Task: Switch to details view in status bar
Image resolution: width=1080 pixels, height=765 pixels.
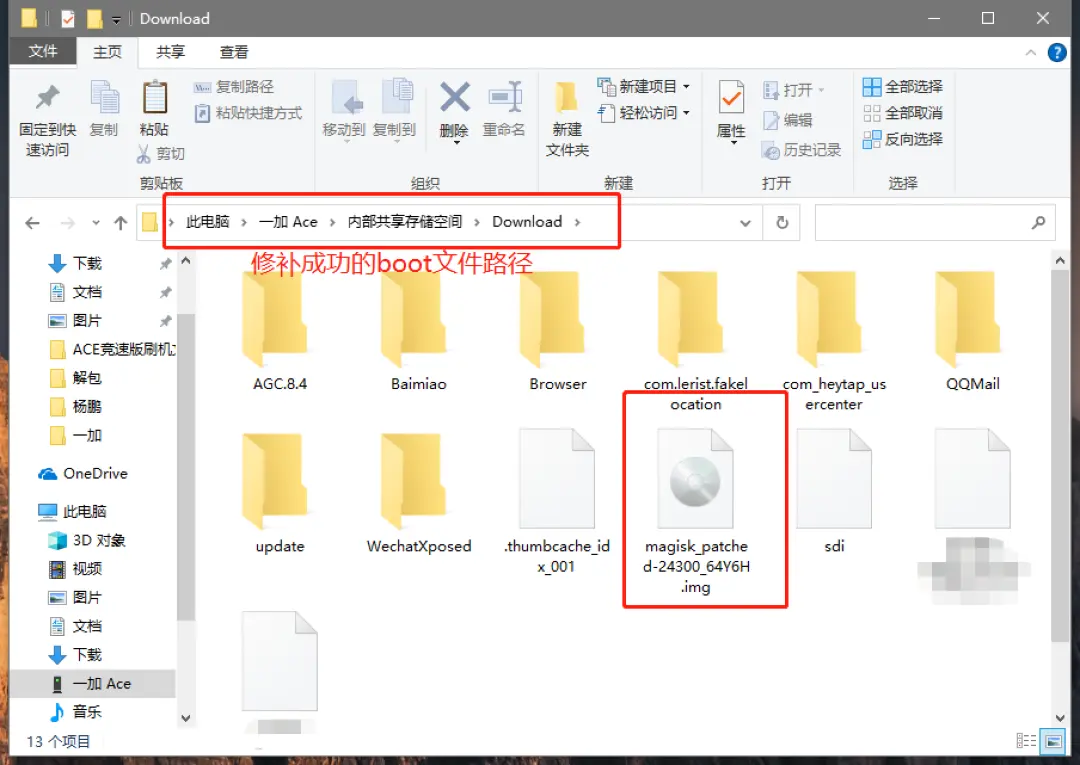Action: [1026, 741]
